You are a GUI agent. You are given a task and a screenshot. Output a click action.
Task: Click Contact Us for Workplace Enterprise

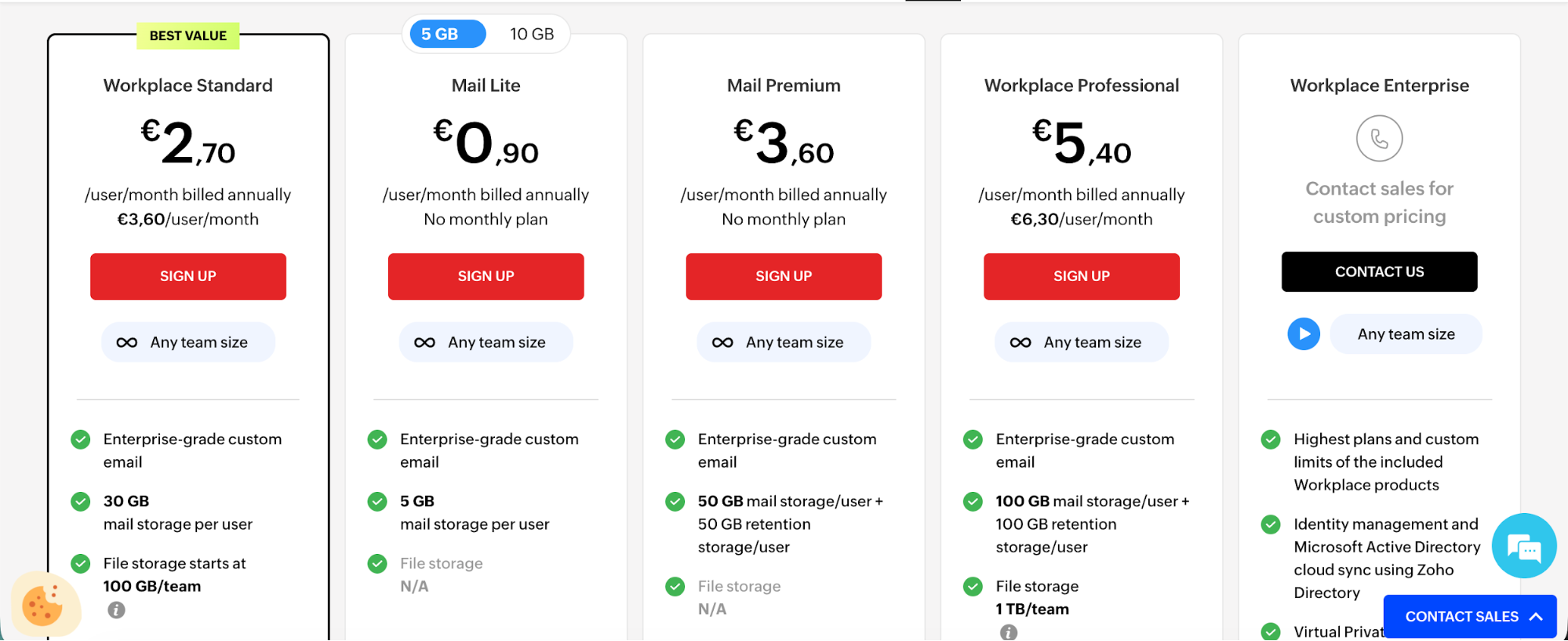[x=1378, y=271]
